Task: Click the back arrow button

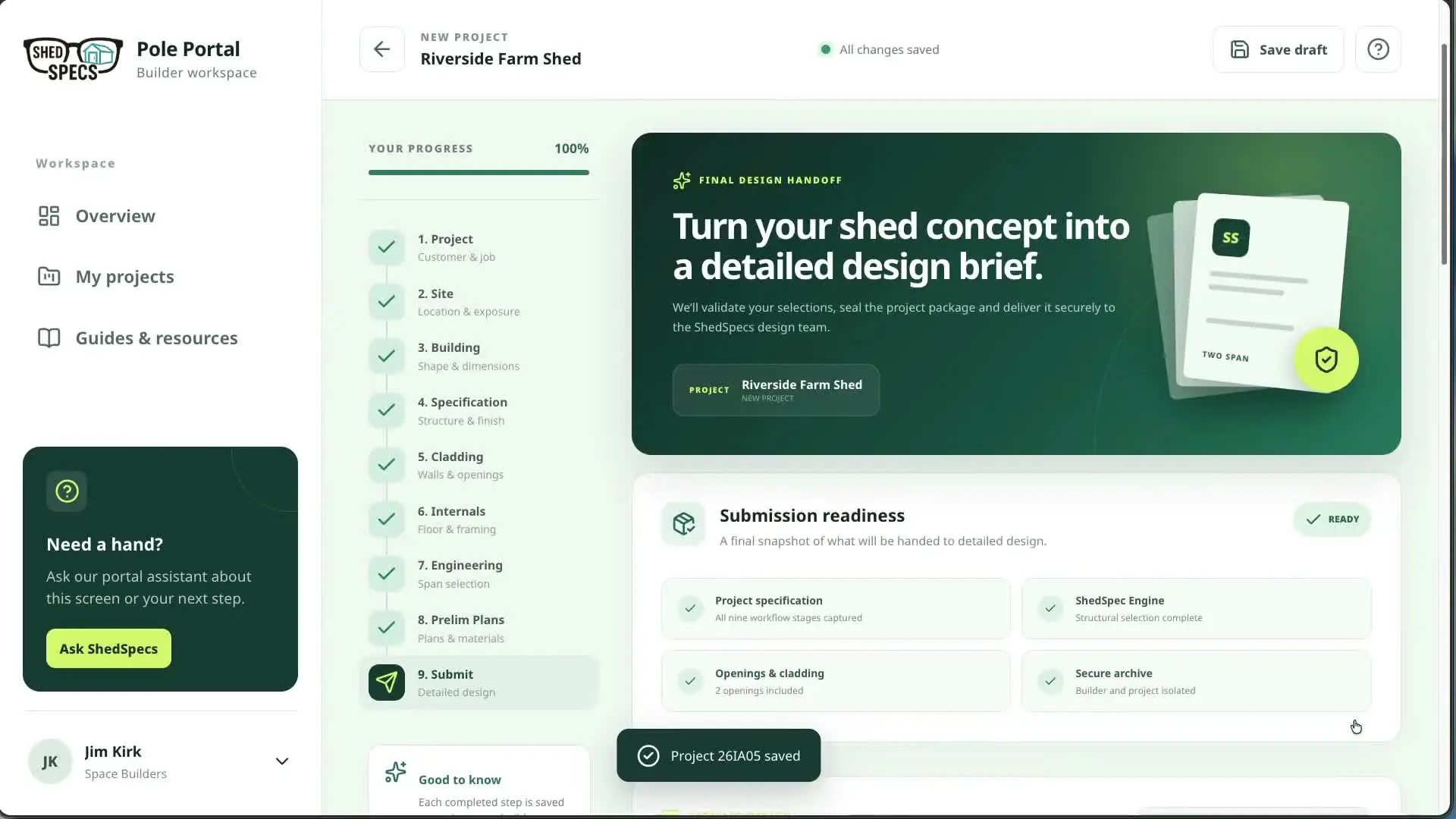Action: pyautogui.click(x=381, y=49)
